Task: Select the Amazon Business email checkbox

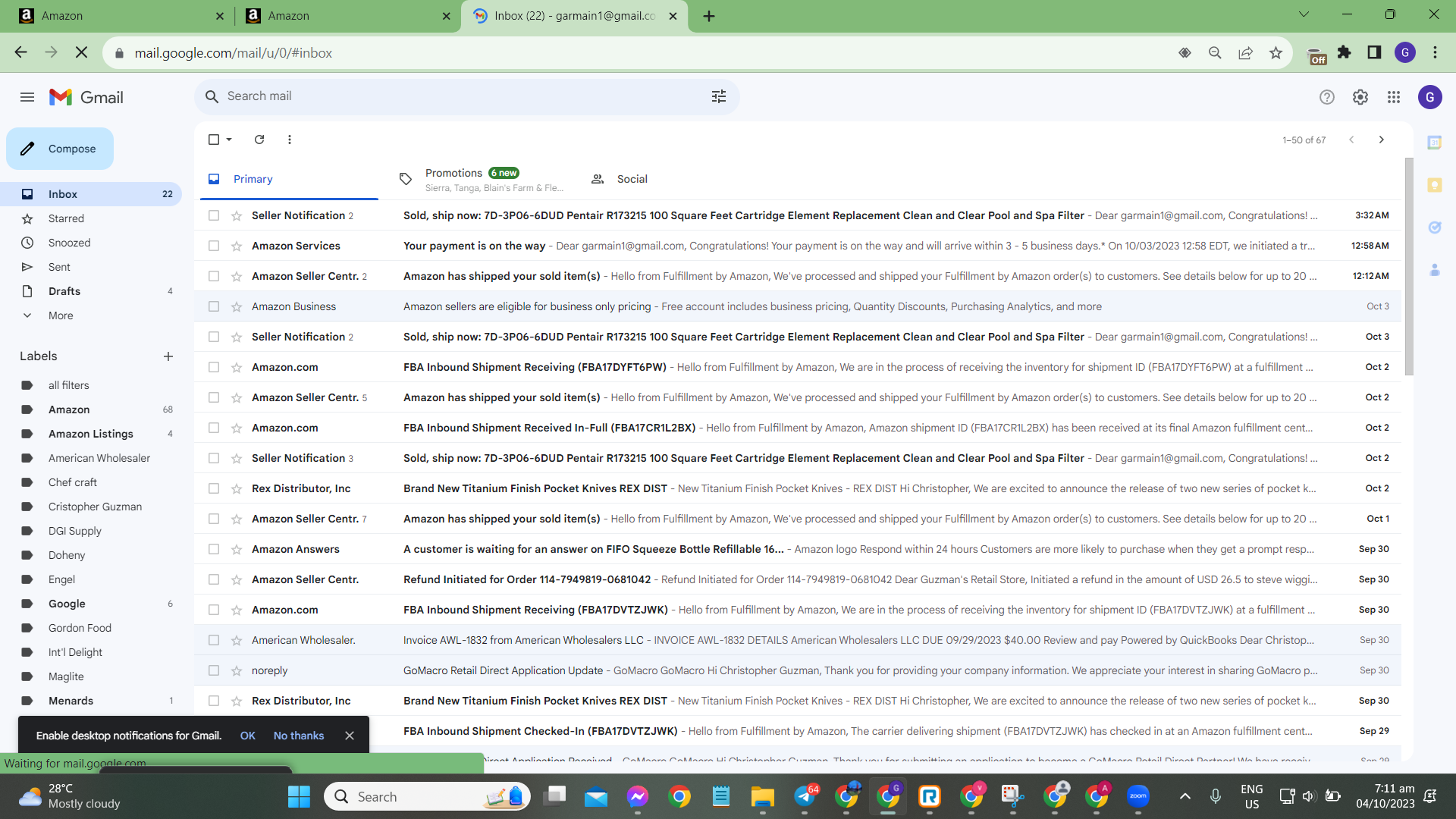Action: pyautogui.click(x=214, y=306)
